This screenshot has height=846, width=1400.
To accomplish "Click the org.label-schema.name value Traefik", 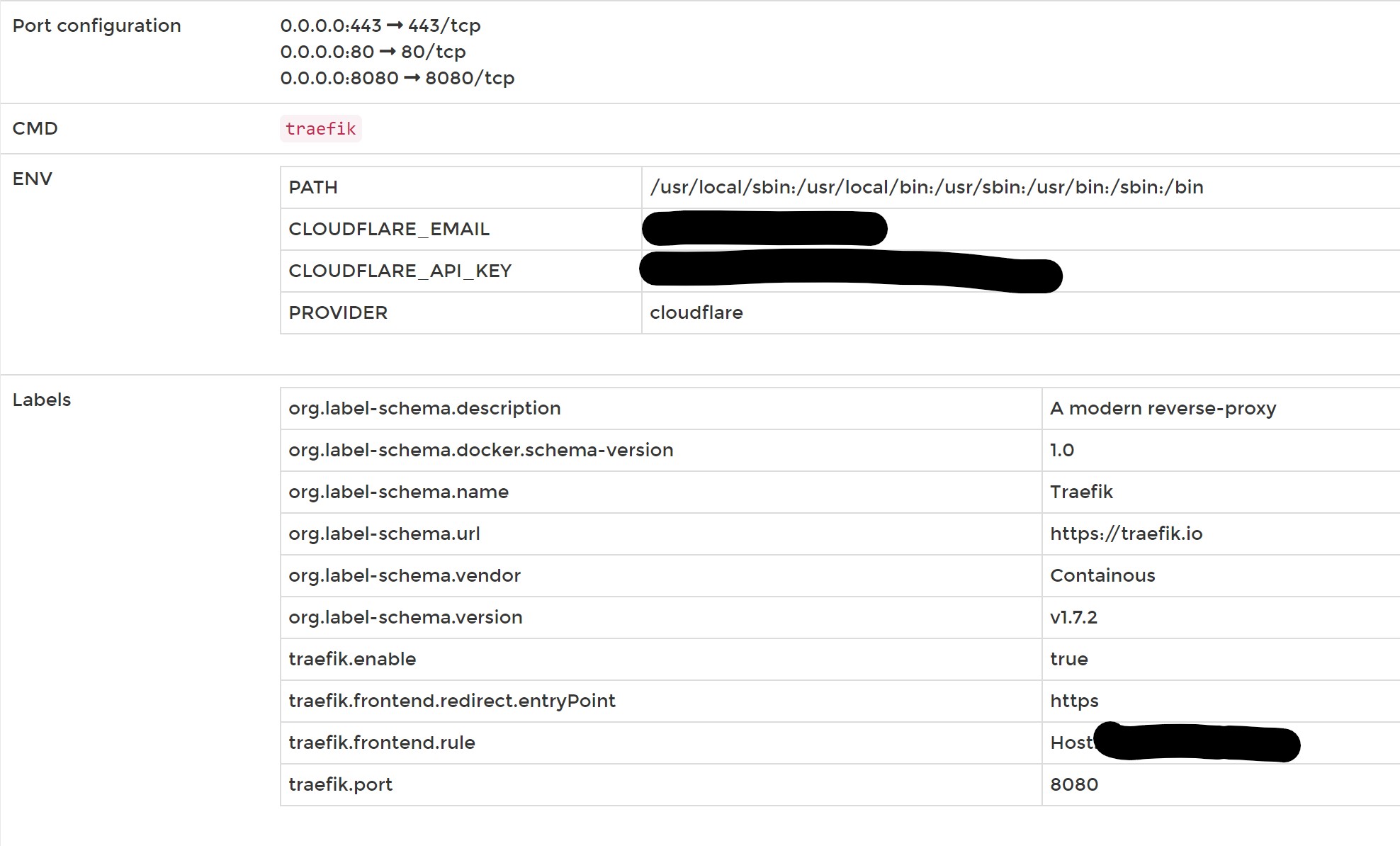I will click(x=1080, y=492).
